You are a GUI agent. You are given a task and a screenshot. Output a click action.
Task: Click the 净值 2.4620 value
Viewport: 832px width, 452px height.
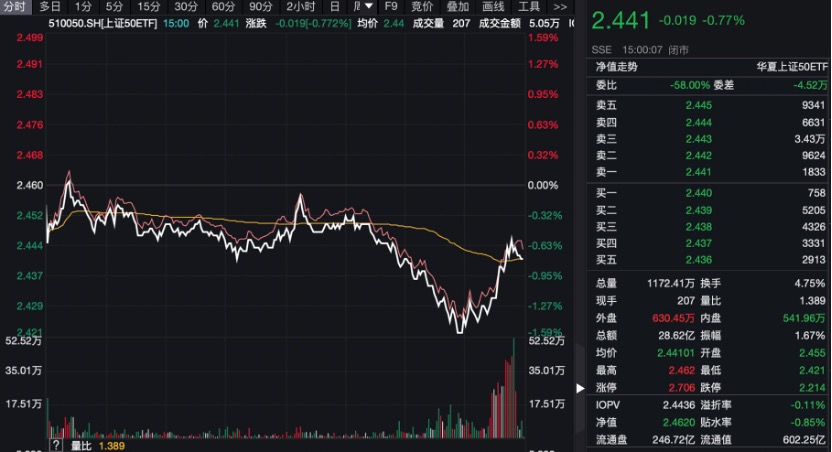679,422
